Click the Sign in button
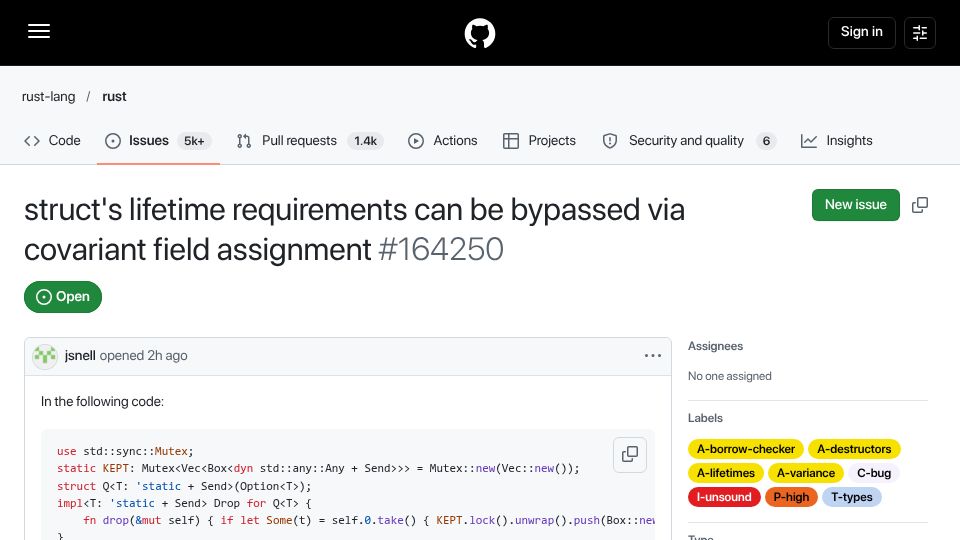The image size is (960, 540). coord(861,32)
